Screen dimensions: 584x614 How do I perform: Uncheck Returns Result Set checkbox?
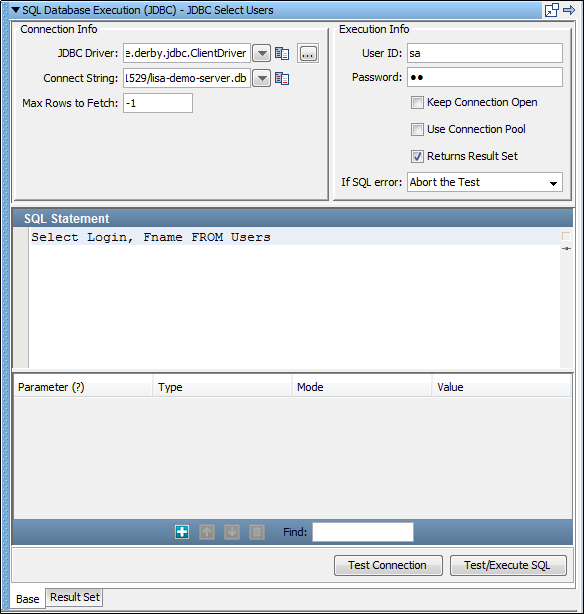click(417, 156)
